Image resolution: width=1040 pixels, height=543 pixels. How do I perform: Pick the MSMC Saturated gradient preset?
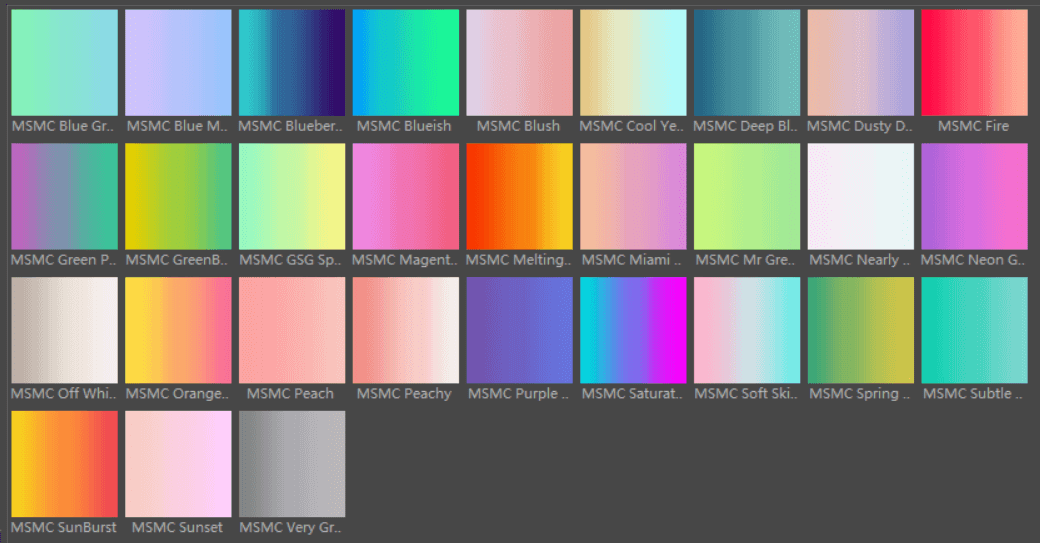633,330
